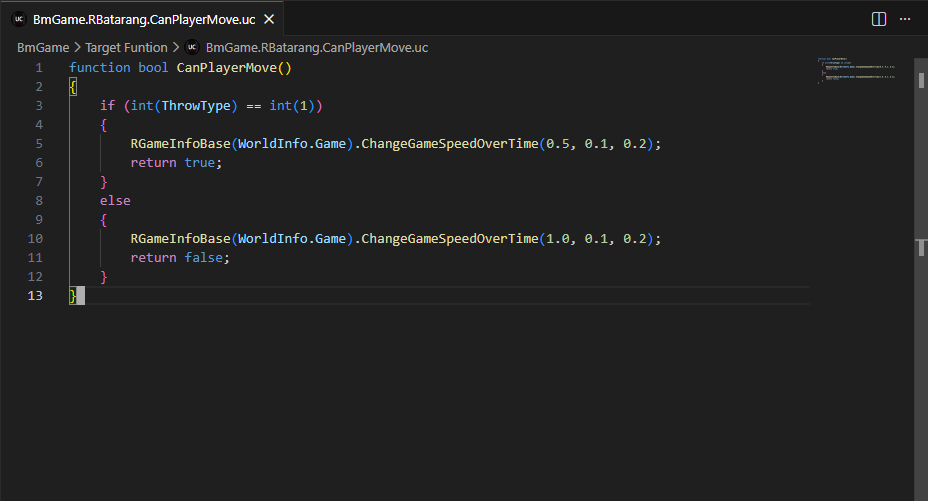The width and height of the screenshot is (928, 501).
Task: Click the minimap code preview
Action: click(856, 69)
